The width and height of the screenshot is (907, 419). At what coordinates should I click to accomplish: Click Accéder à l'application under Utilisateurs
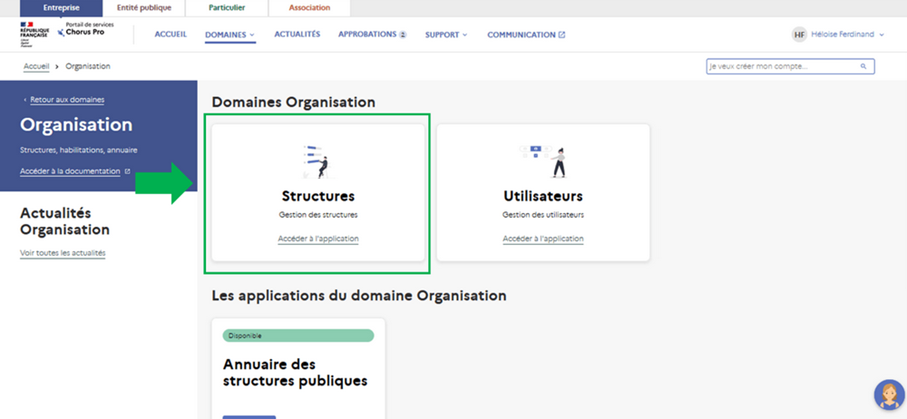tap(543, 238)
